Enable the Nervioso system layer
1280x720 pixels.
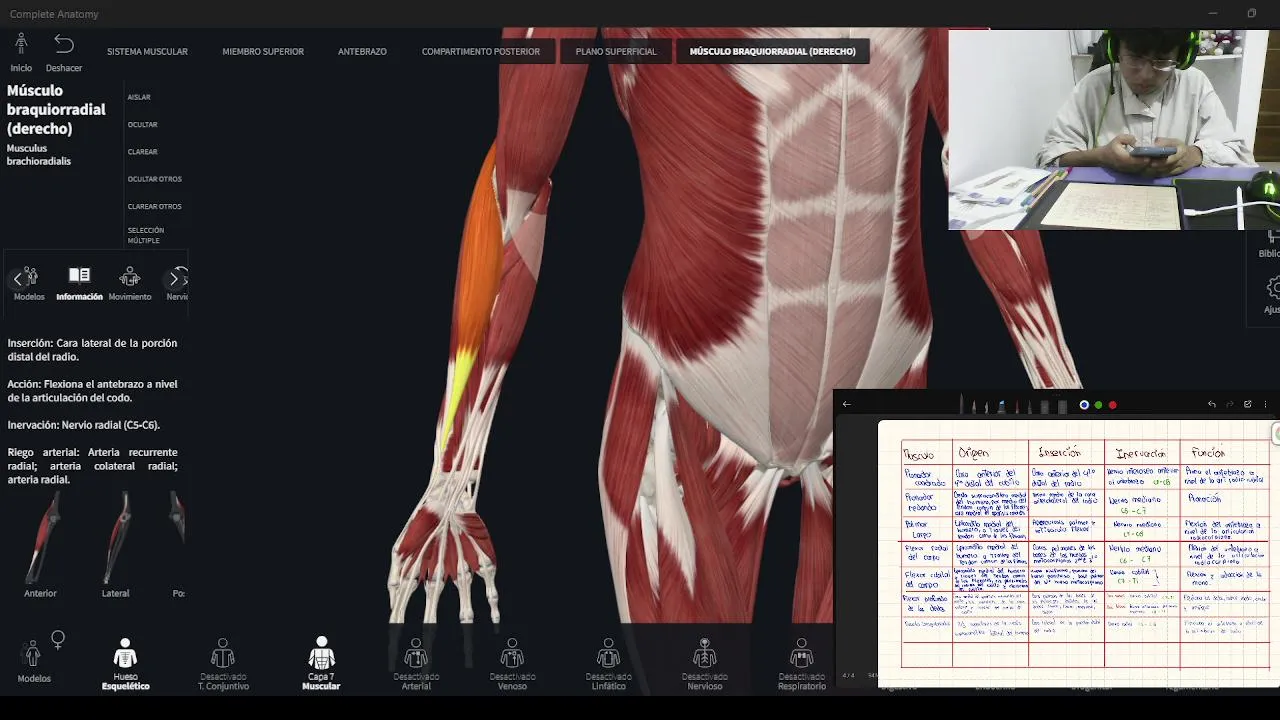click(705, 653)
